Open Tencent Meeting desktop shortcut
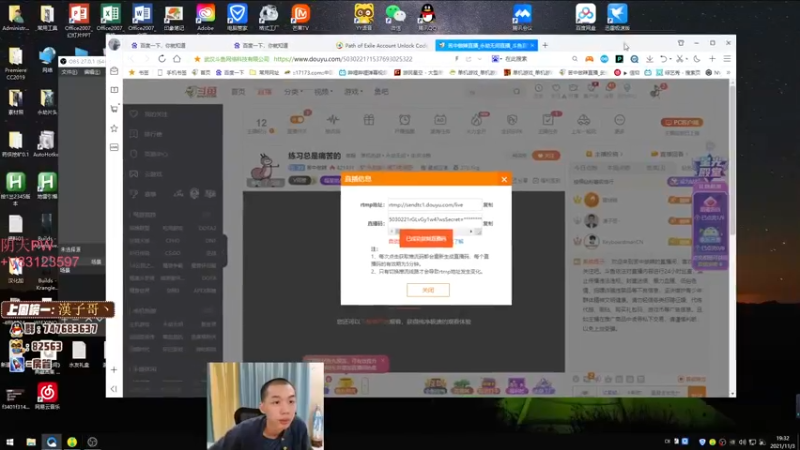 (x=522, y=17)
